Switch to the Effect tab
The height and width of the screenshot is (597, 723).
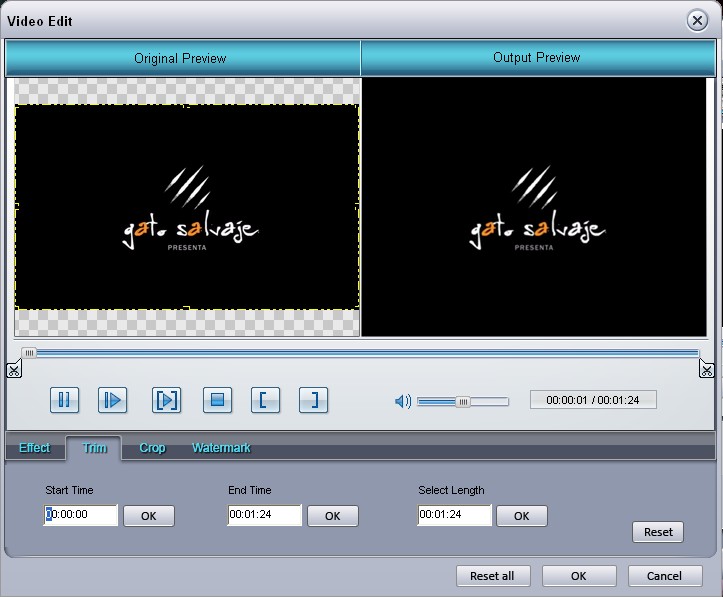click(x=34, y=448)
